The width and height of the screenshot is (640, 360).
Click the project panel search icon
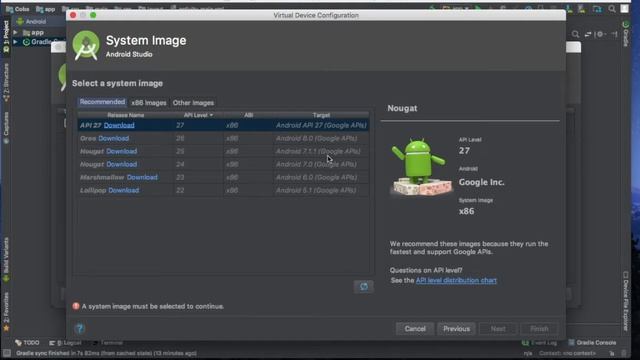coord(576,34)
